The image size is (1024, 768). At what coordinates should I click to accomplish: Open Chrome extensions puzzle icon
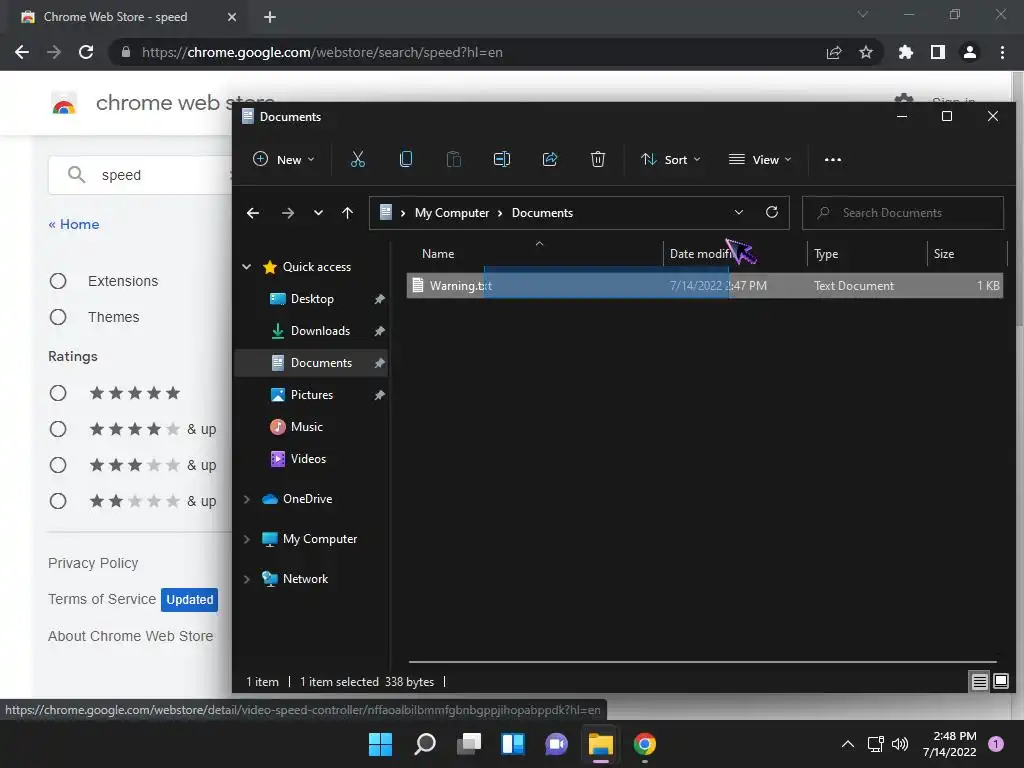pyautogui.click(x=905, y=52)
